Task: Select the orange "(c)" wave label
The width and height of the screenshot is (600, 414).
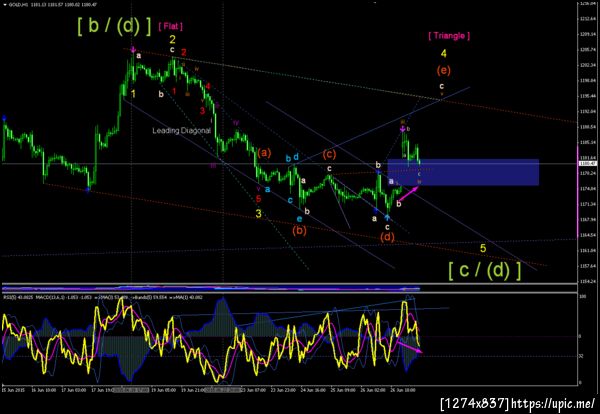Action: (329, 154)
